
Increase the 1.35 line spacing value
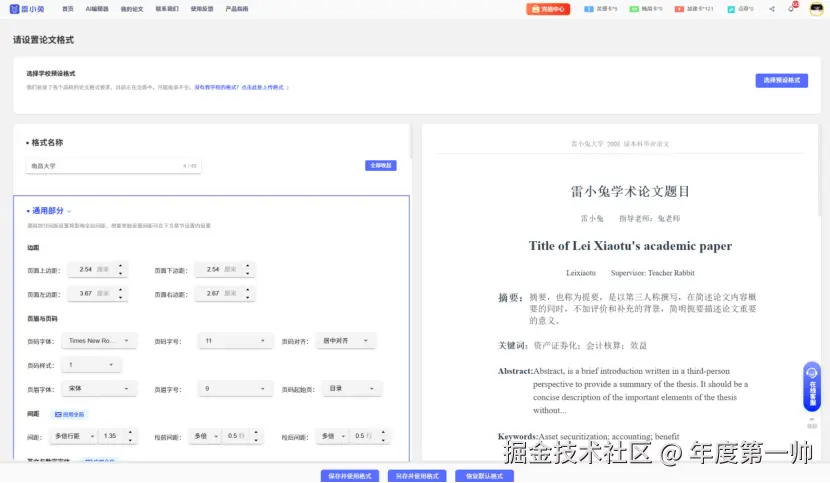pyautogui.click(x=130, y=433)
